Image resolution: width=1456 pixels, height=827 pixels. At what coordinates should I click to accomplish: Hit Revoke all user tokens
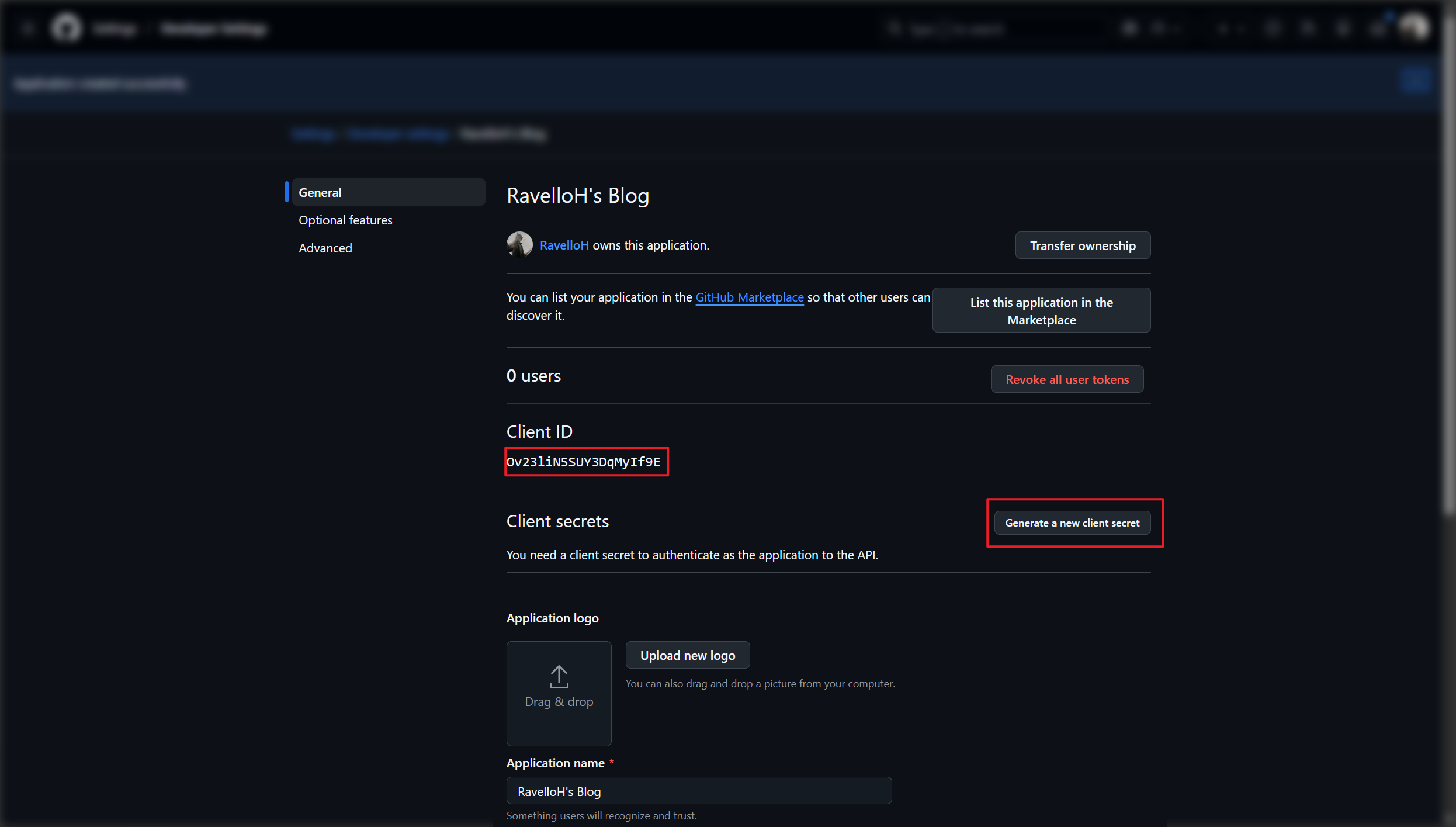click(x=1067, y=380)
